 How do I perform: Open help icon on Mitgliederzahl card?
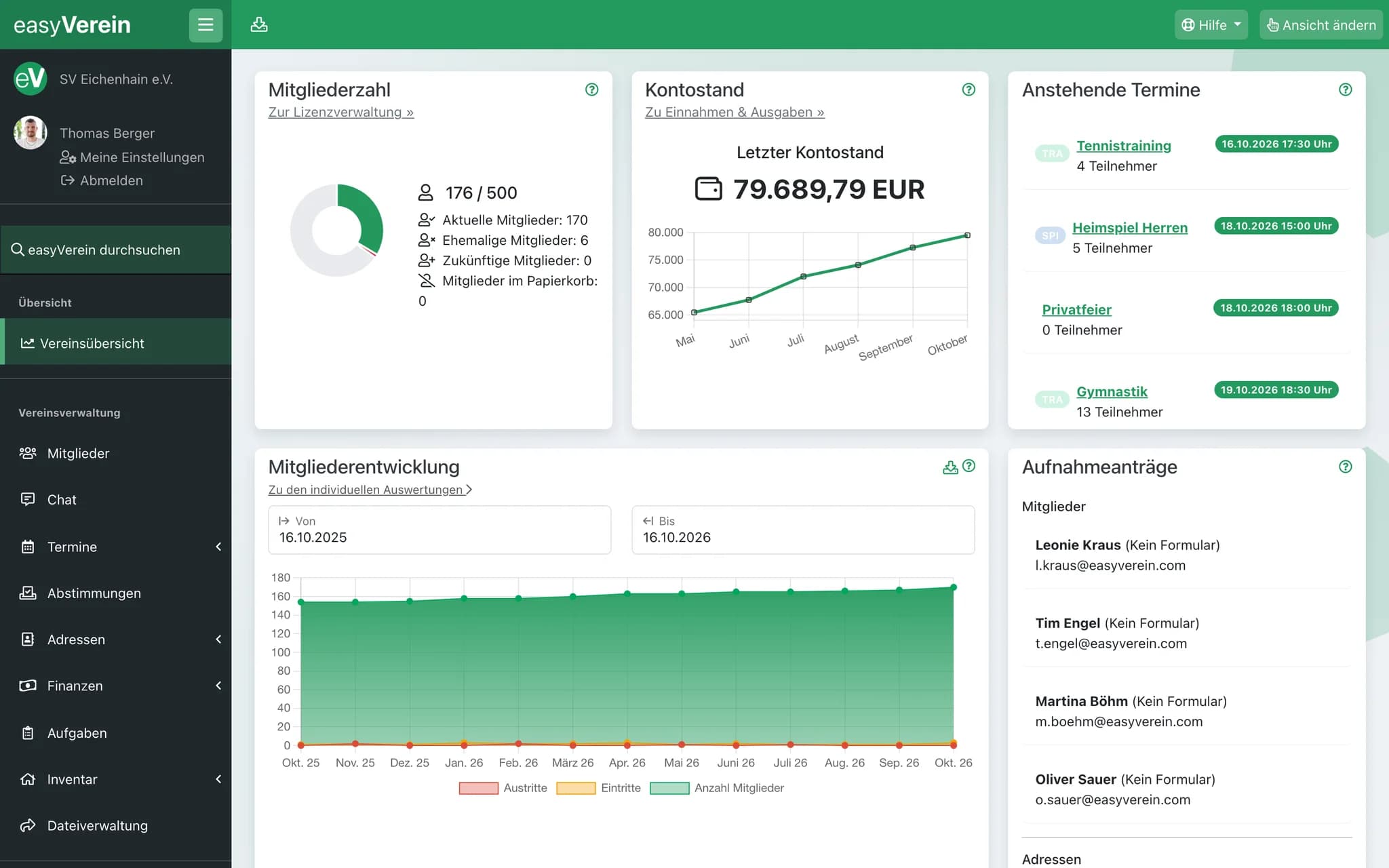tap(591, 90)
